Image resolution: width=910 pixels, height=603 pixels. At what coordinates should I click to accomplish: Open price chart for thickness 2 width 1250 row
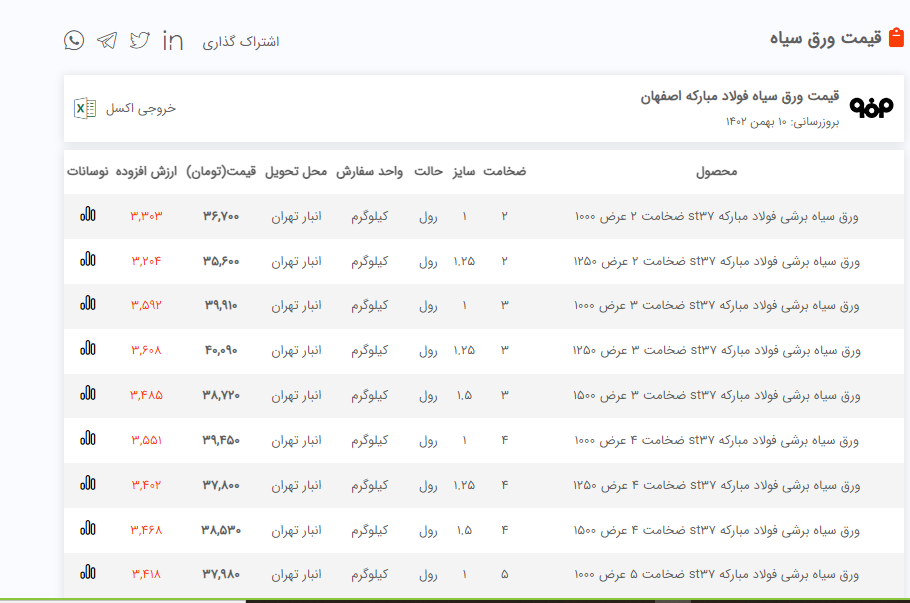88,260
